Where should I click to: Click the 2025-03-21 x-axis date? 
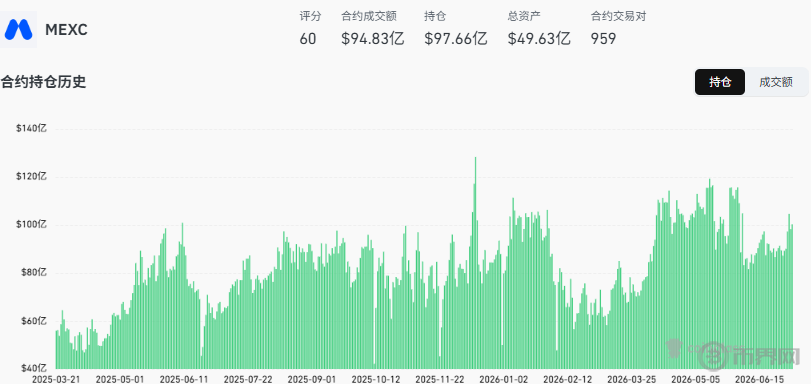tap(56, 379)
